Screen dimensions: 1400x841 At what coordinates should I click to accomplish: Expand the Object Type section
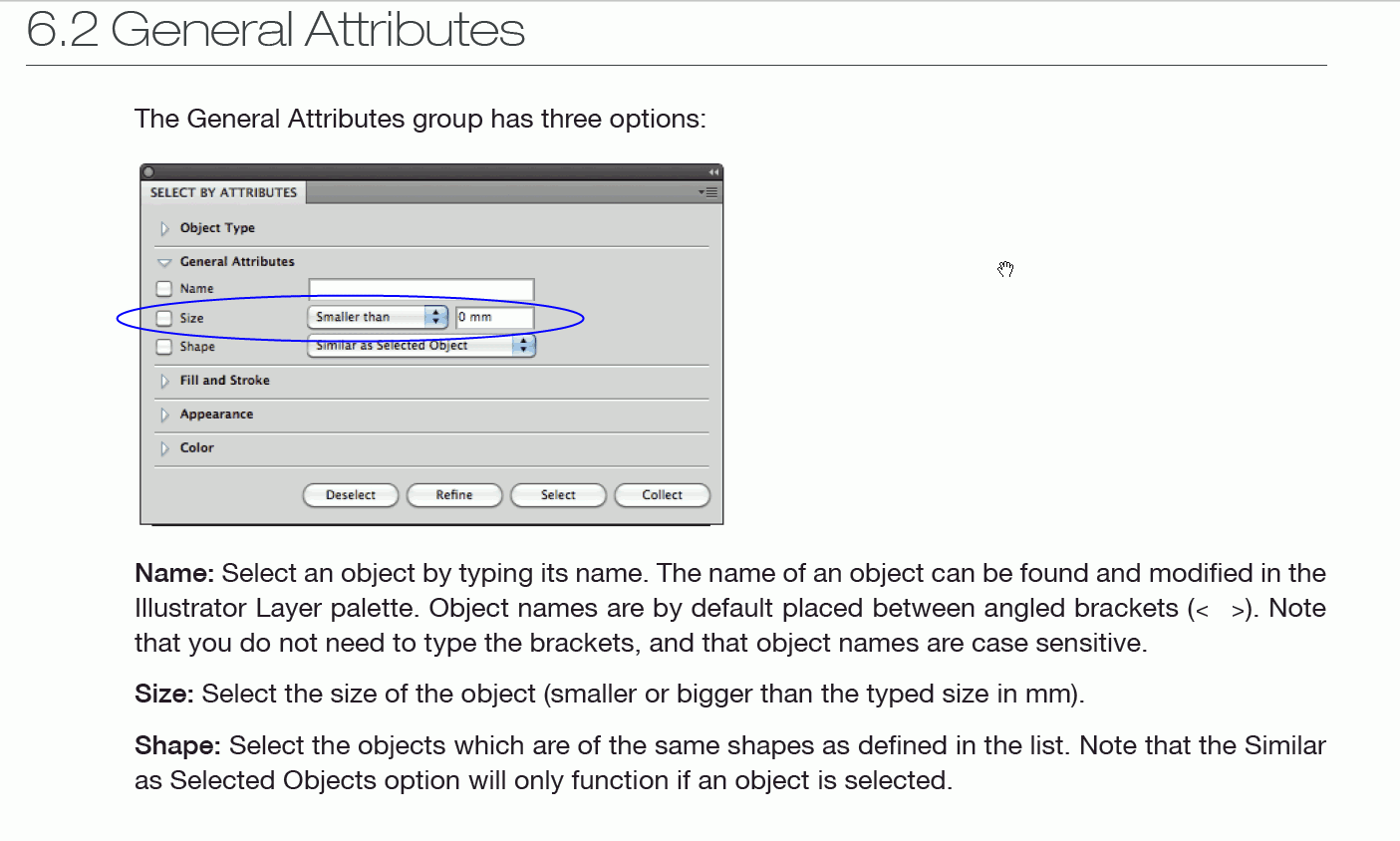point(164,228)
